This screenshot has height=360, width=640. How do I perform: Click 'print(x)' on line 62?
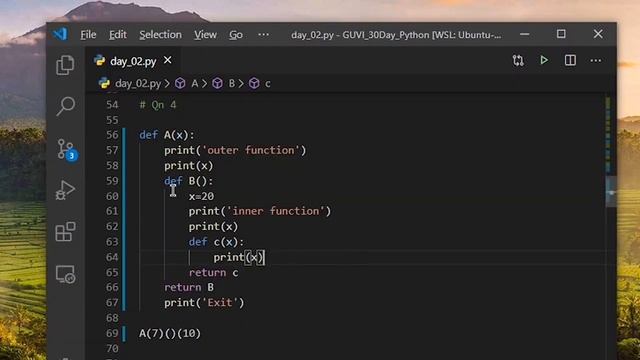213,227
